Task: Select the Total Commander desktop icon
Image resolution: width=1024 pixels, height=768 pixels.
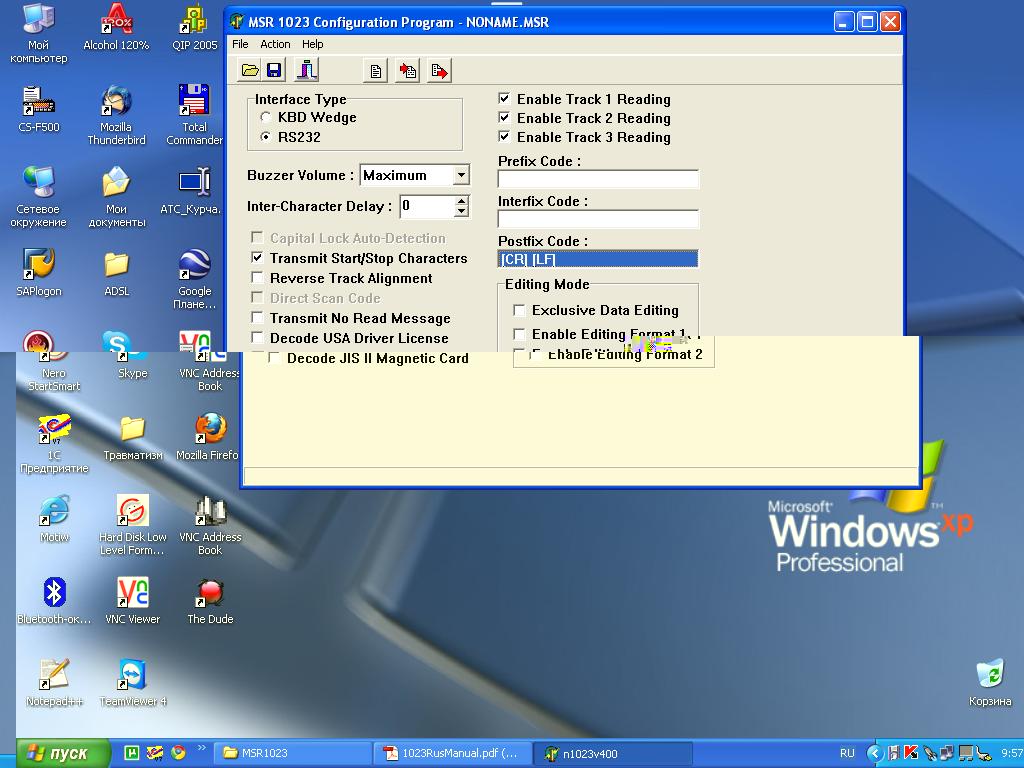Action: pos(195,115)
